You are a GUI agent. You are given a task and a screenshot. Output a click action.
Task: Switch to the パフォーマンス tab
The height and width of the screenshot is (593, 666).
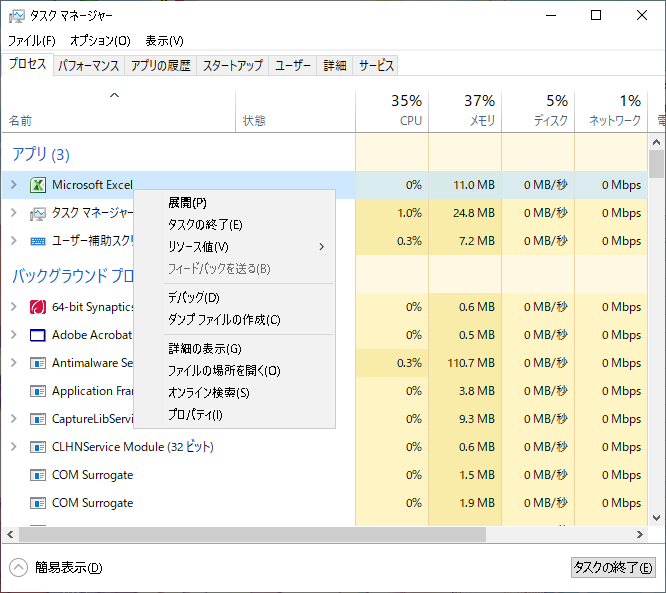[89, 65]
